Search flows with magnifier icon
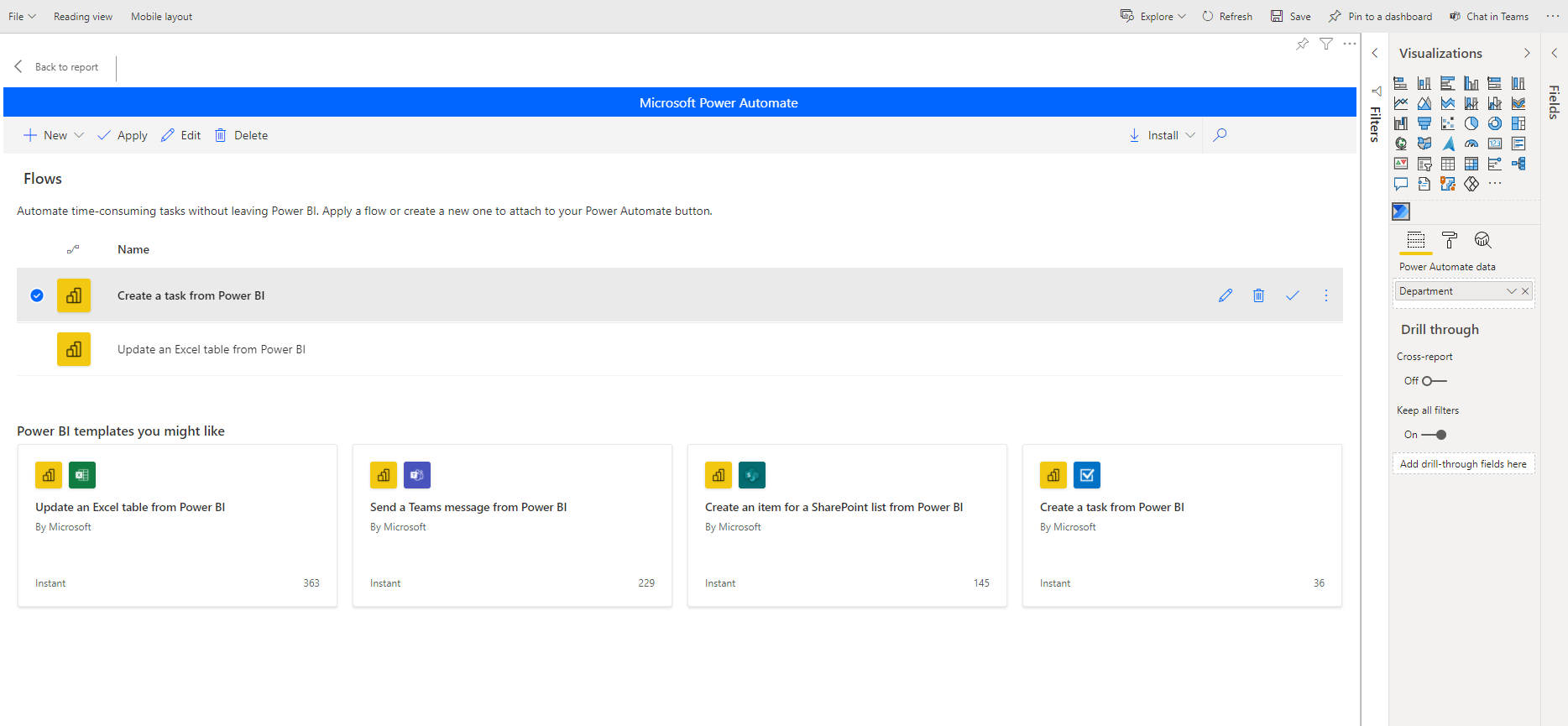 (1220, 135)
